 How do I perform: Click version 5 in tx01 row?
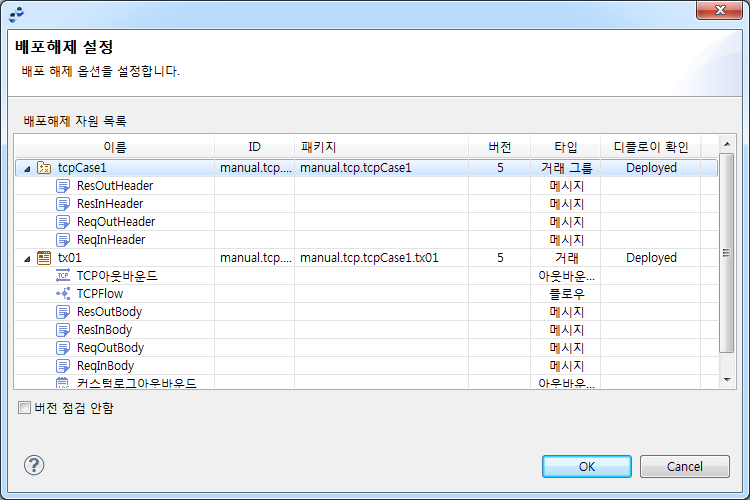[500, 258]
